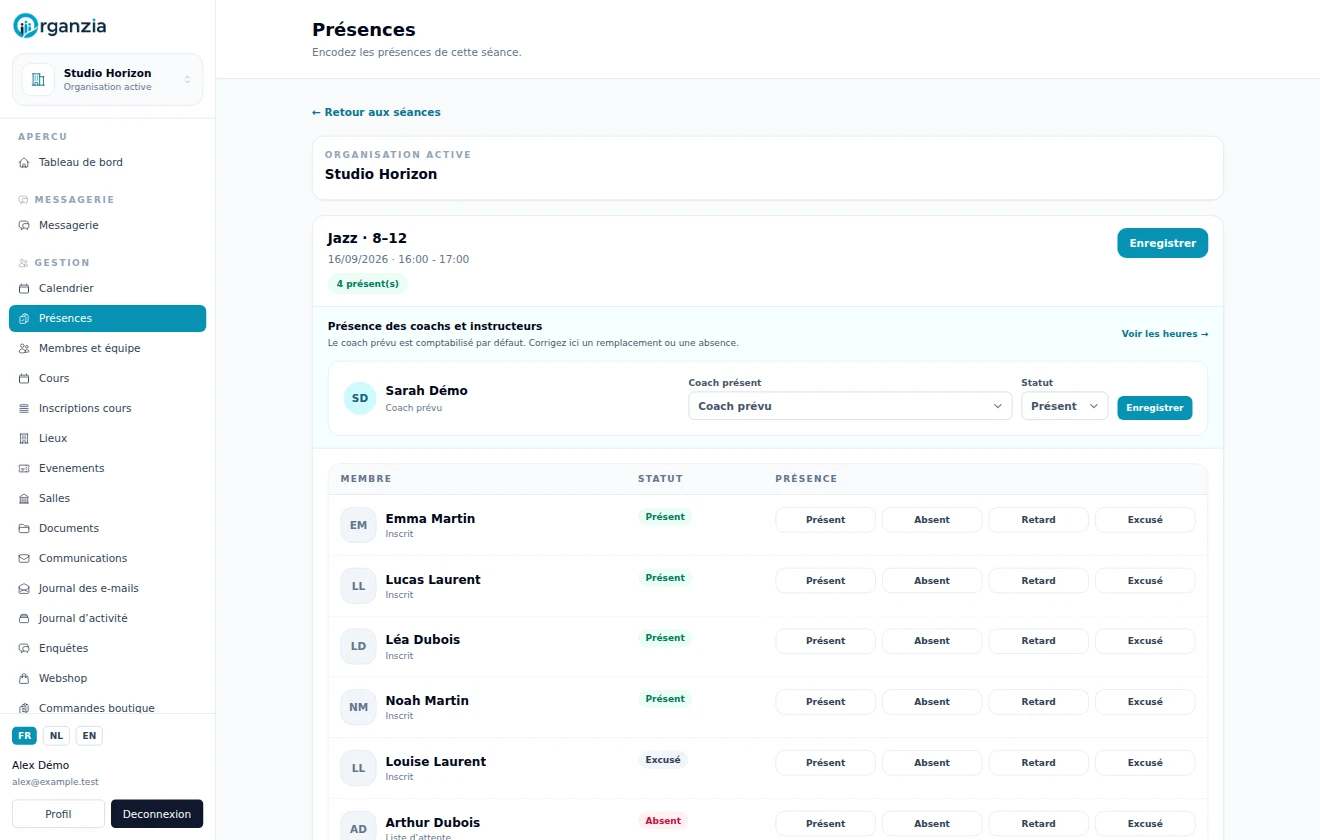The height and width of the screenshot is (840, 1320).
Task: Open the Coach présent dropdown
Action: click(x=850, y=406)
